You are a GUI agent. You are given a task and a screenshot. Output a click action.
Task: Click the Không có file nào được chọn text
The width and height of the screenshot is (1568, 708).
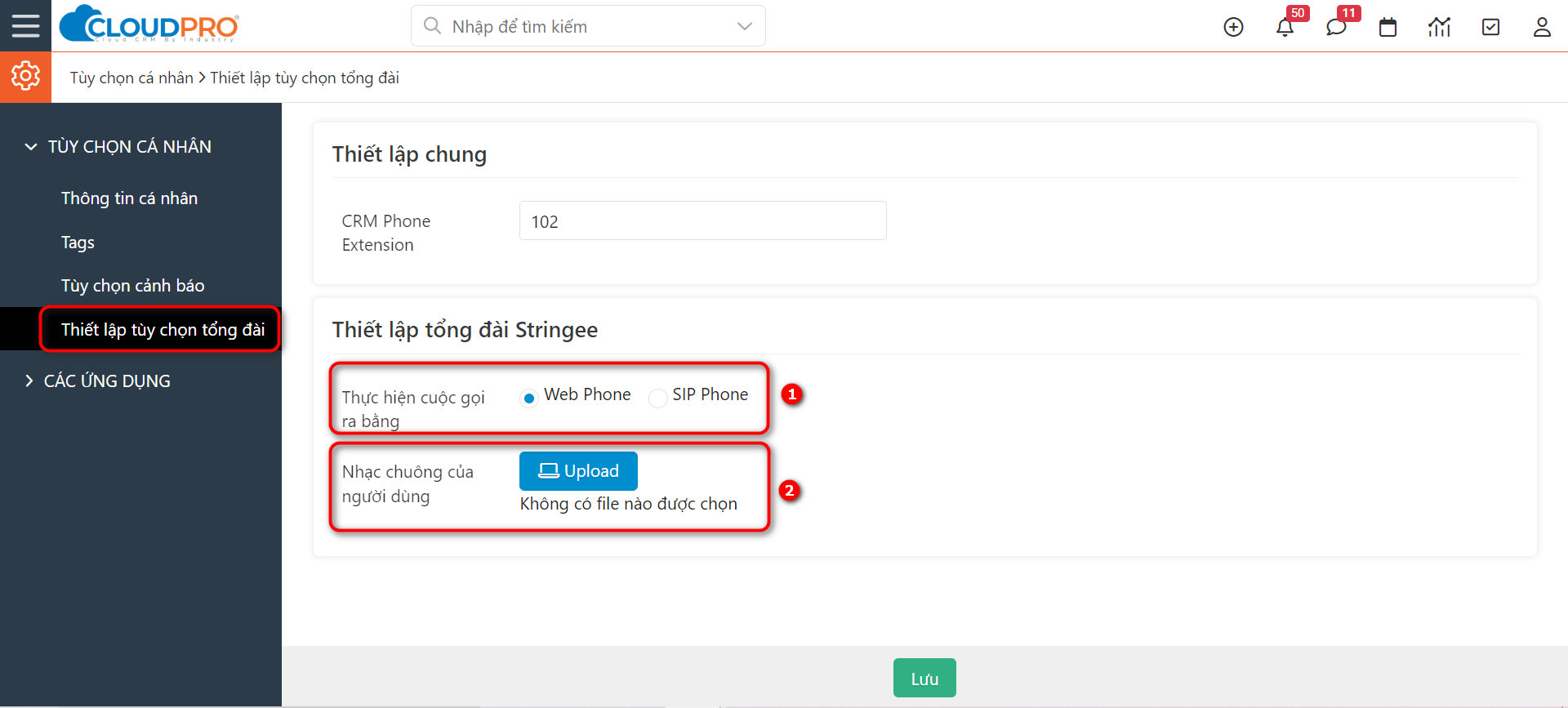pyautogui.click(x=628, y=504)
